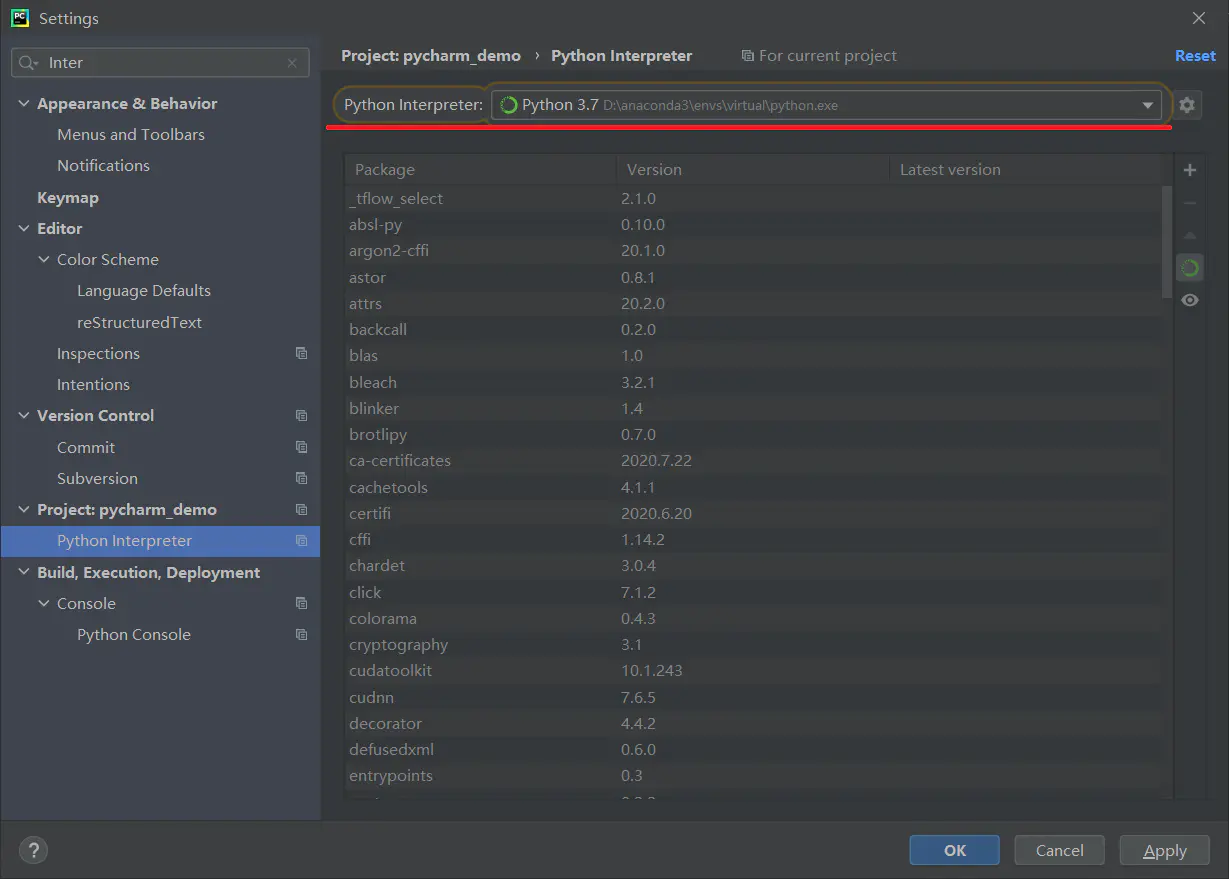Click the package list vertical scrollbar
This screenshot has width=1229, height=879.
(1167, 240)
